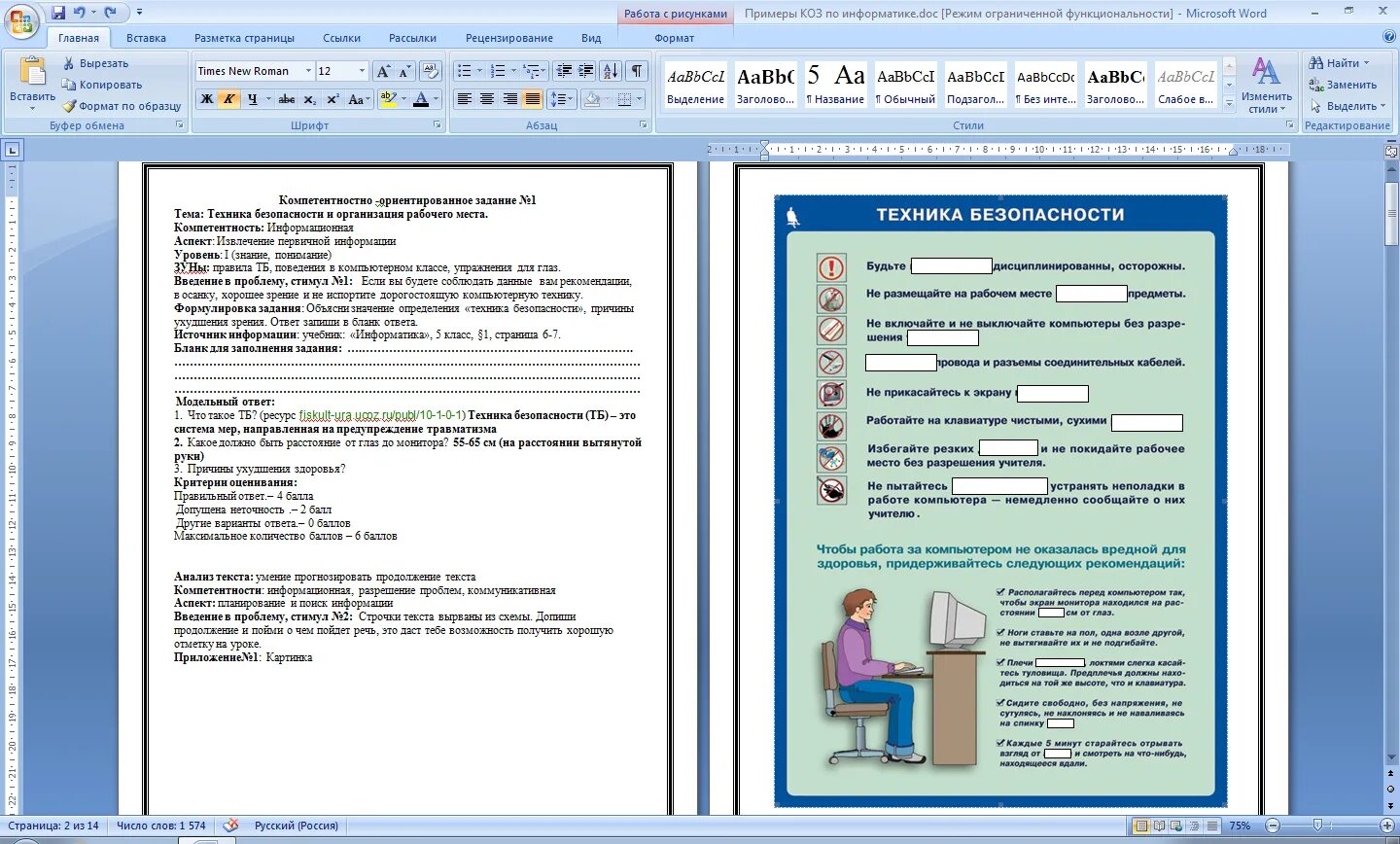The image size is (1400, 844).
Task: Click the Redo arrow in quick access toolbar
Action: 110,13
